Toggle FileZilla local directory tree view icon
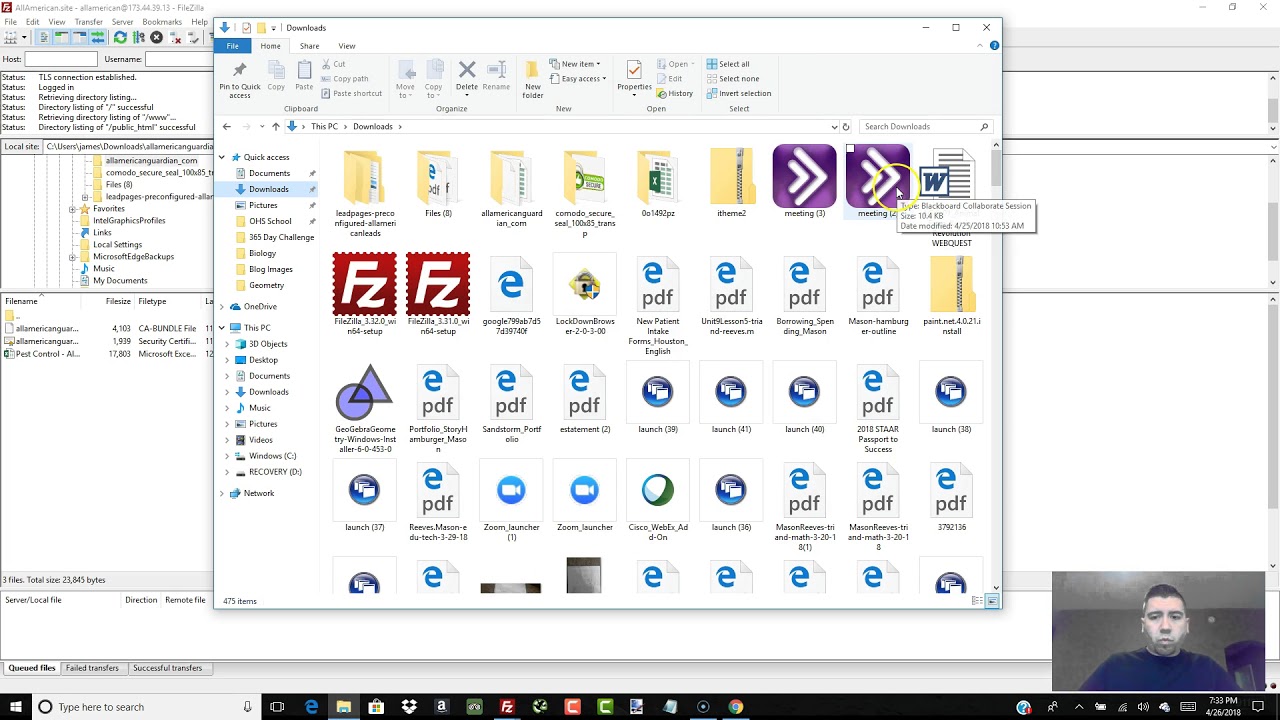 61,37
